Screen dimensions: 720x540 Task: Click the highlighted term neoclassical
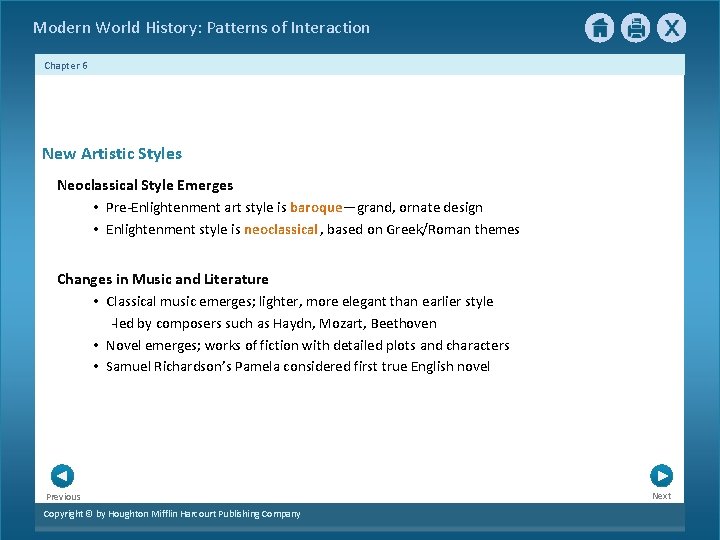281,229
